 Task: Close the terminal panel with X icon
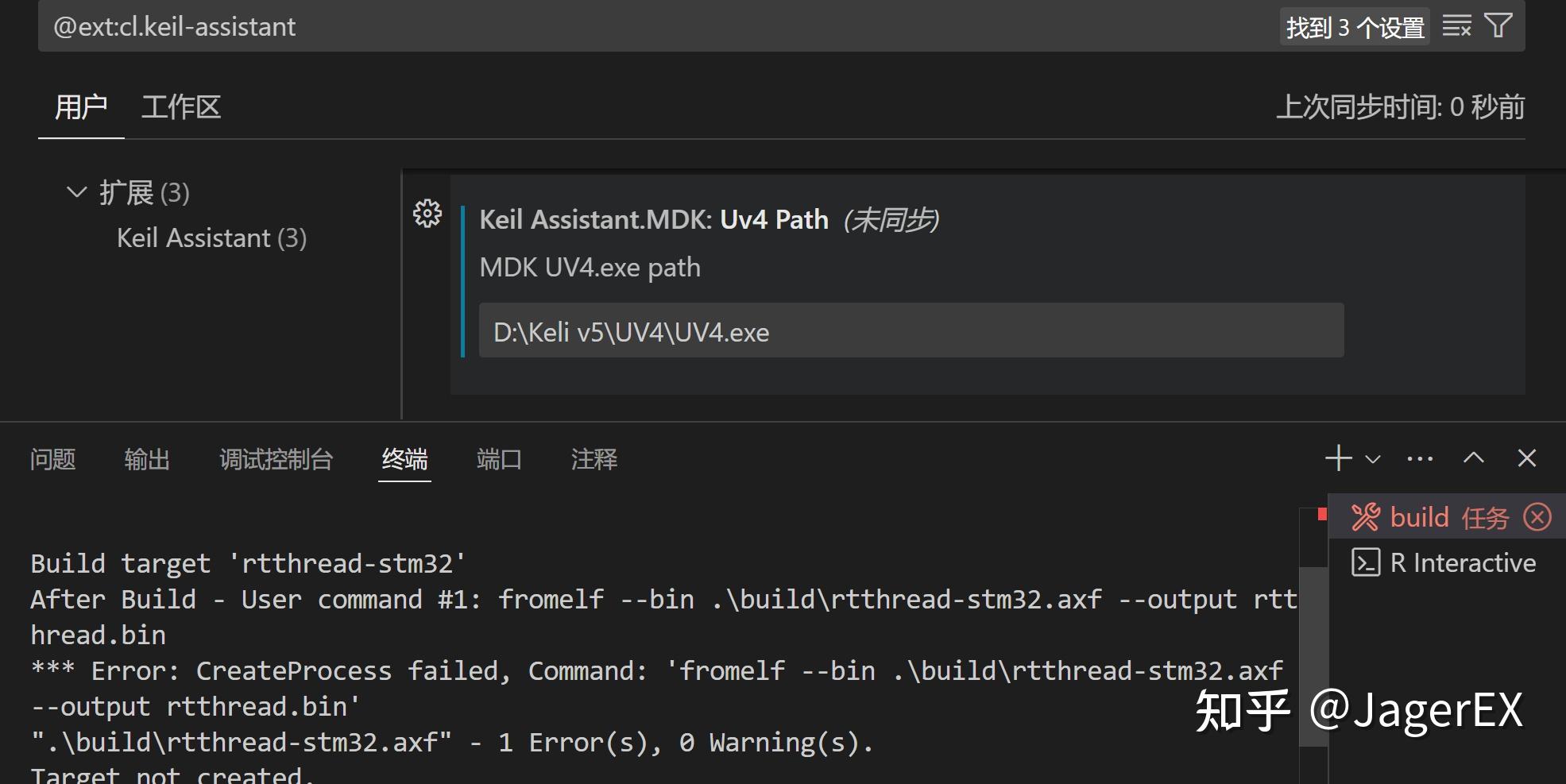(x=1527, y=458)
